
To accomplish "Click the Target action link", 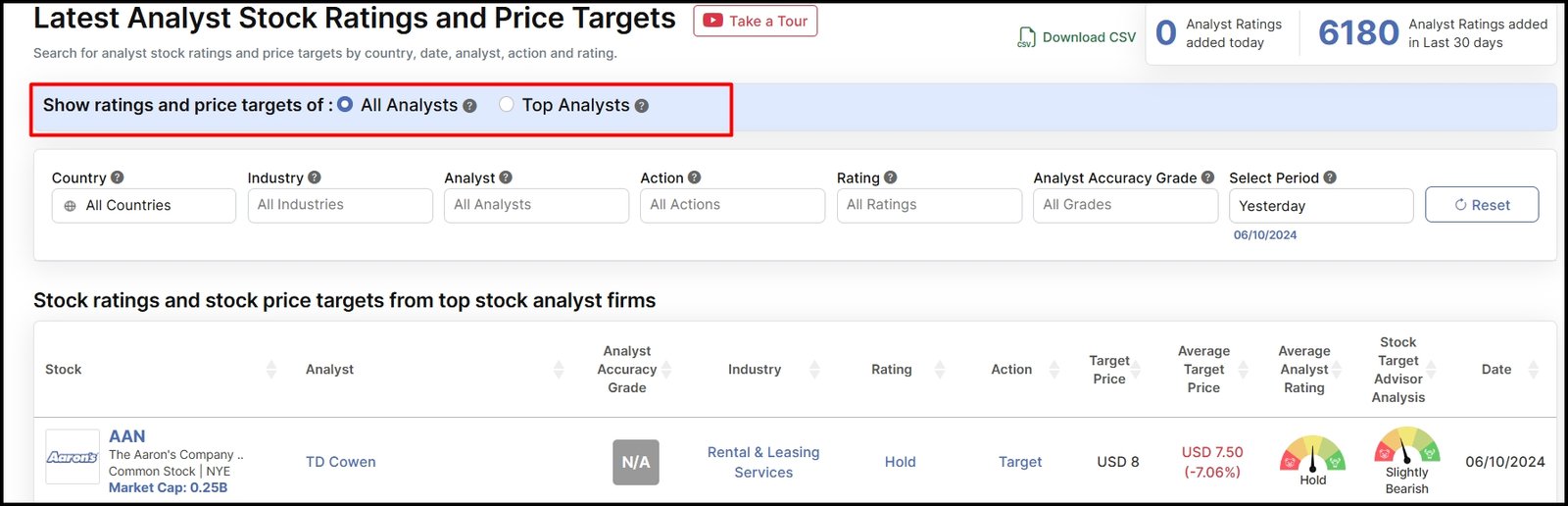I will (1020, 462).
